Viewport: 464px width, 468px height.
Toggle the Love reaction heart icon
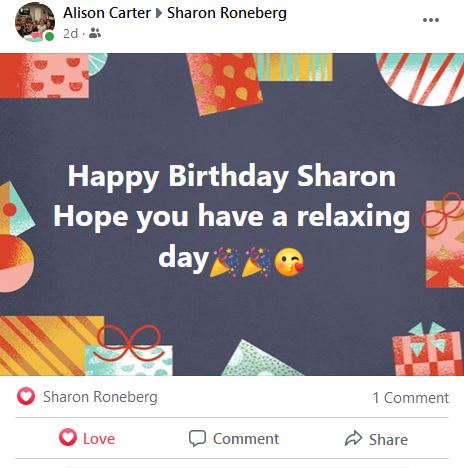click(x=68, y=437)
